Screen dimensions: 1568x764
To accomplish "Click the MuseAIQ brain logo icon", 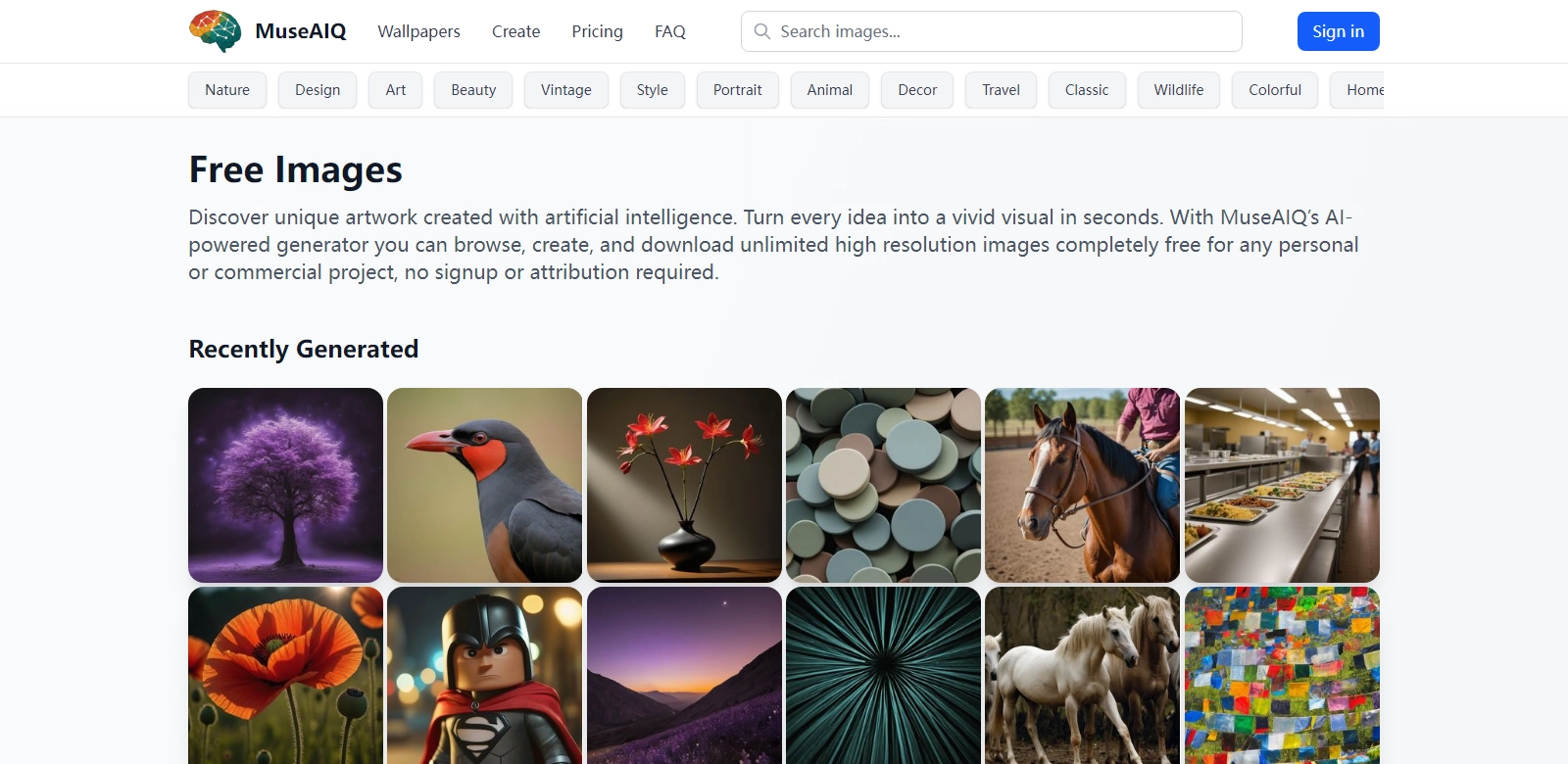I will click(216, 31).
